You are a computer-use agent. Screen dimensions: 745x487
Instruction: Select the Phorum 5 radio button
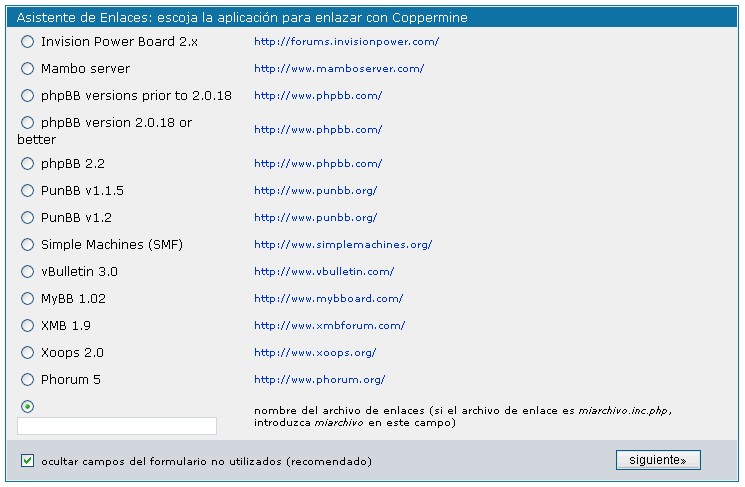28,379
